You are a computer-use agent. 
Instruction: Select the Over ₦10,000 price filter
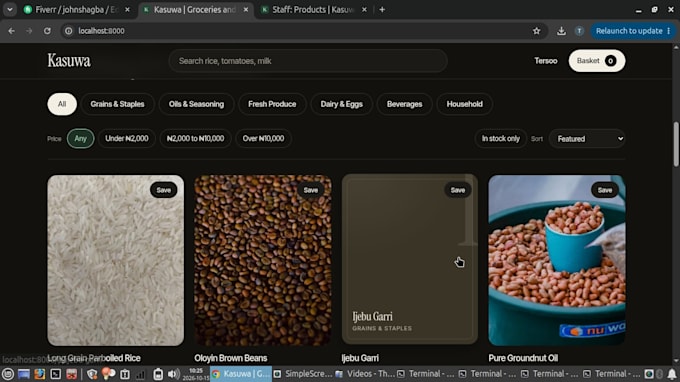click(263, 139)
